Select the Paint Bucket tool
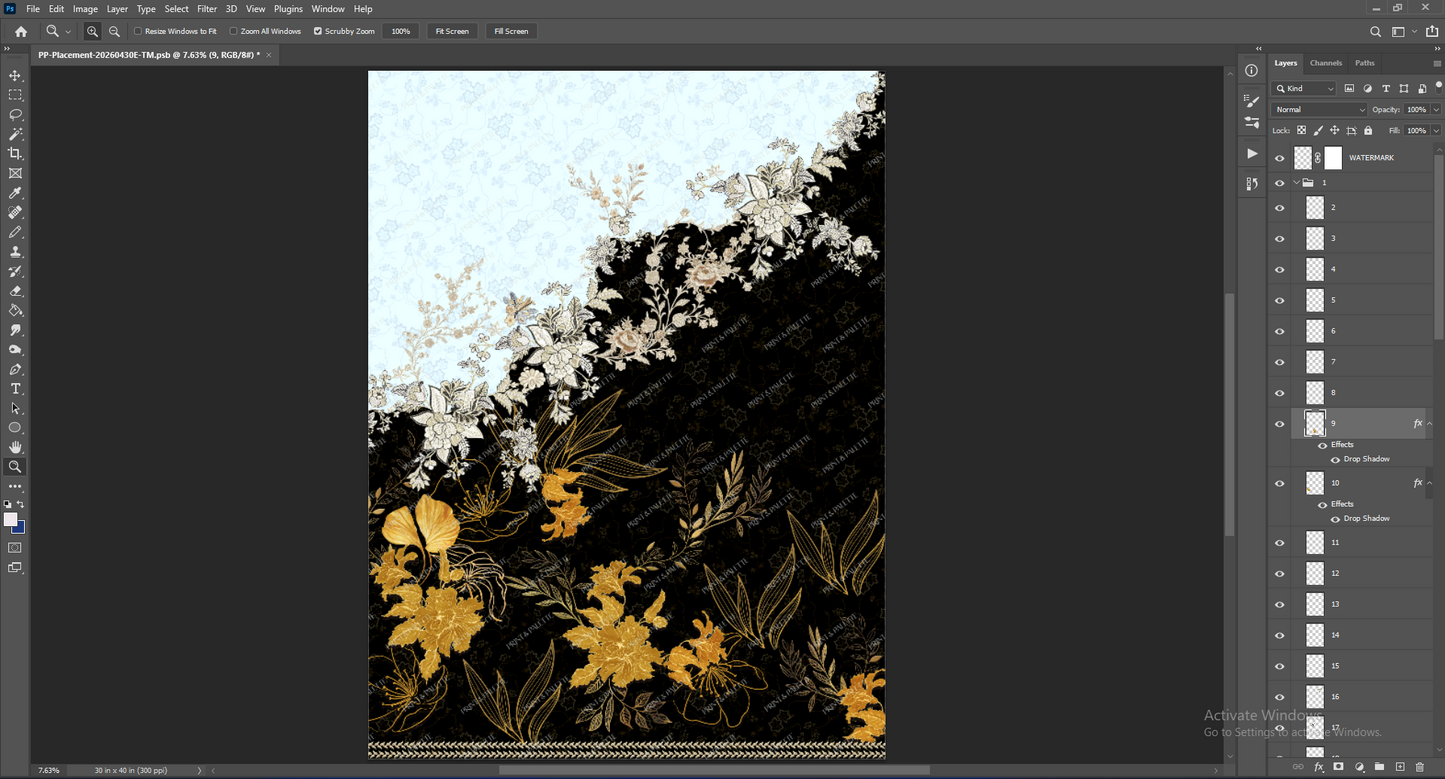The image size is (1445, 779). (15, 310)
